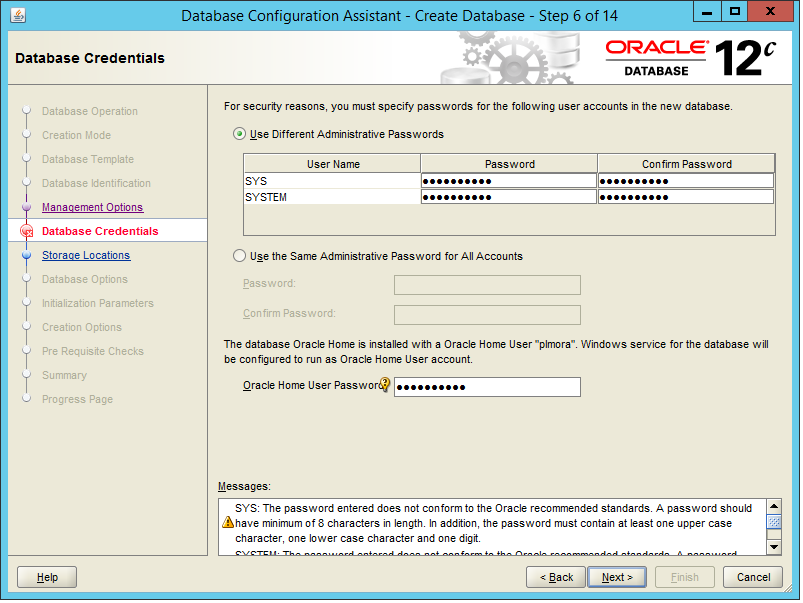Click Creation Mode step in sidebar
This screenshot has height=603, width=803.
click(76, 135)
